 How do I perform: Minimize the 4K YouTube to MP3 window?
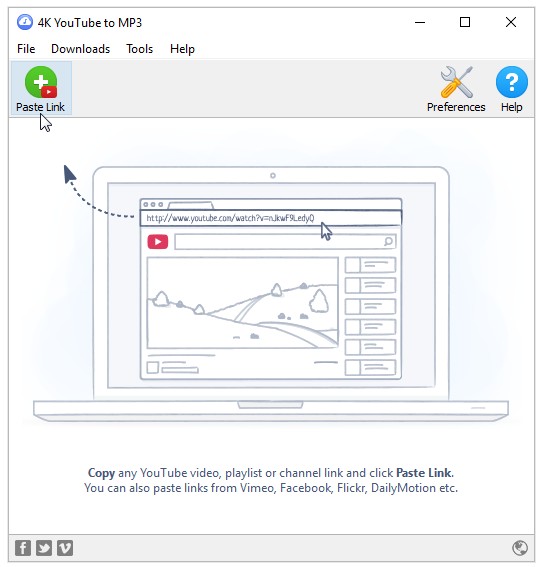(420, 22)
